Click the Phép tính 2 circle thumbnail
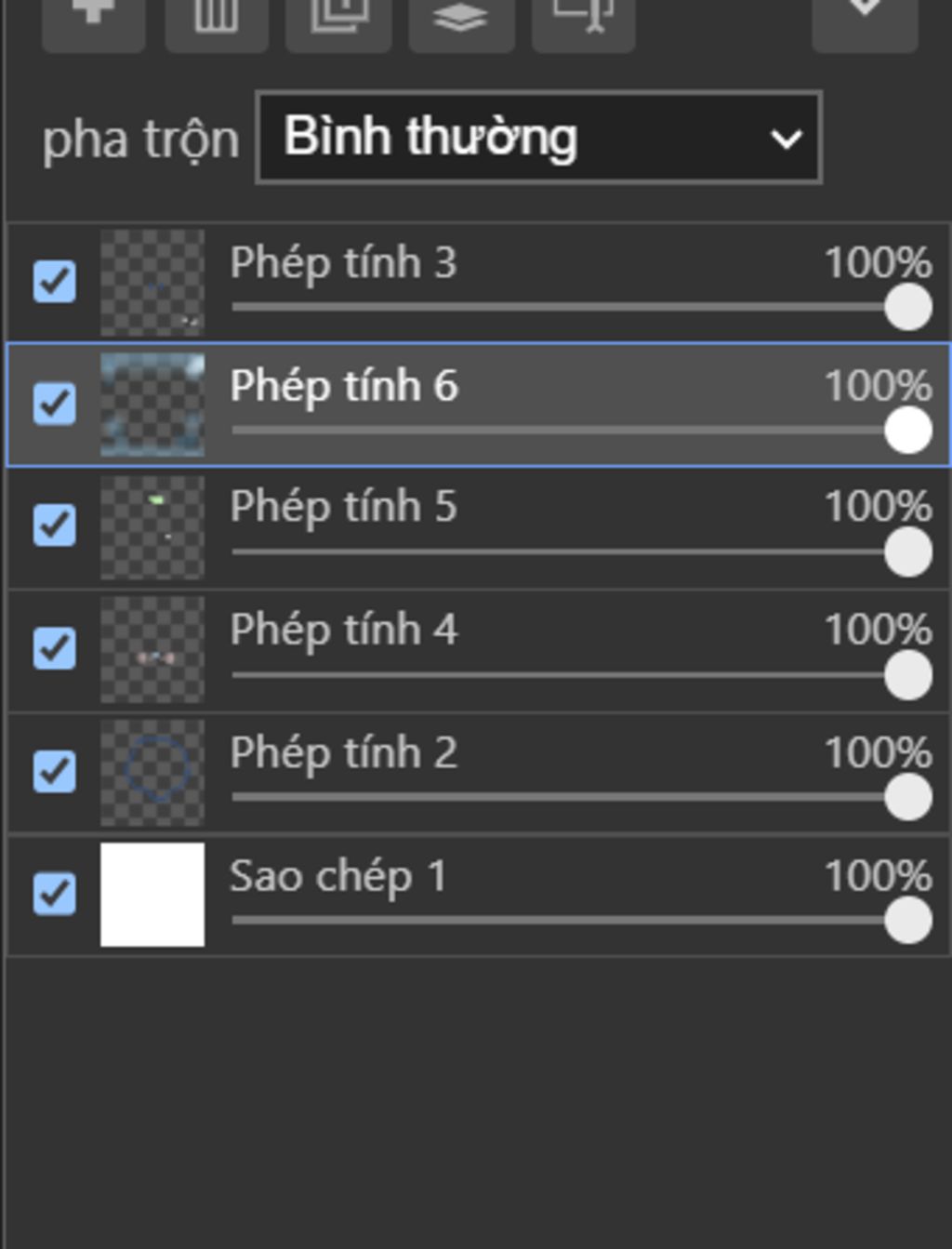 pyautogui.click(x=152, y=772)
